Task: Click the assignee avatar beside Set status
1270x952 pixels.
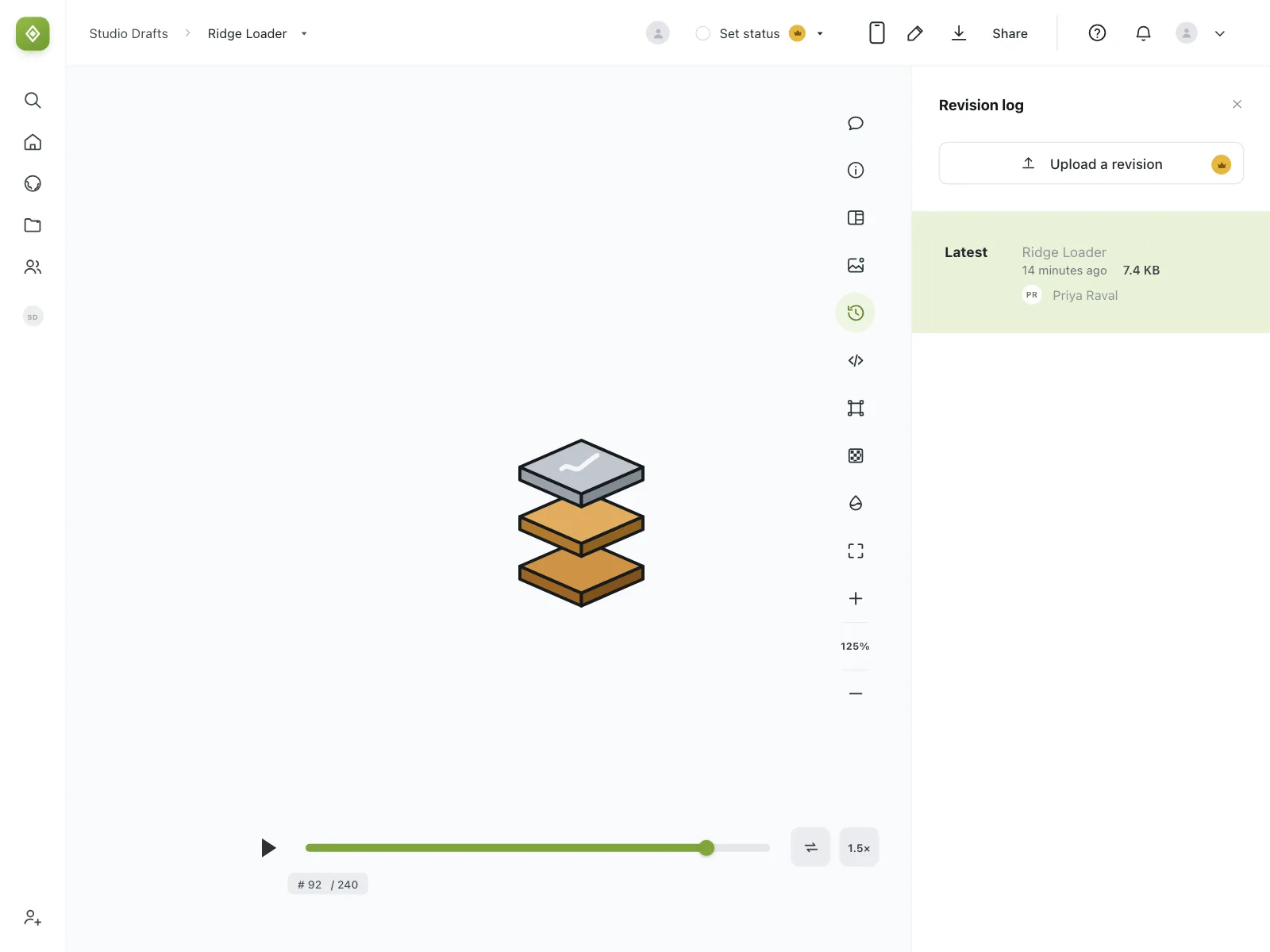Action: pos(658,33)
